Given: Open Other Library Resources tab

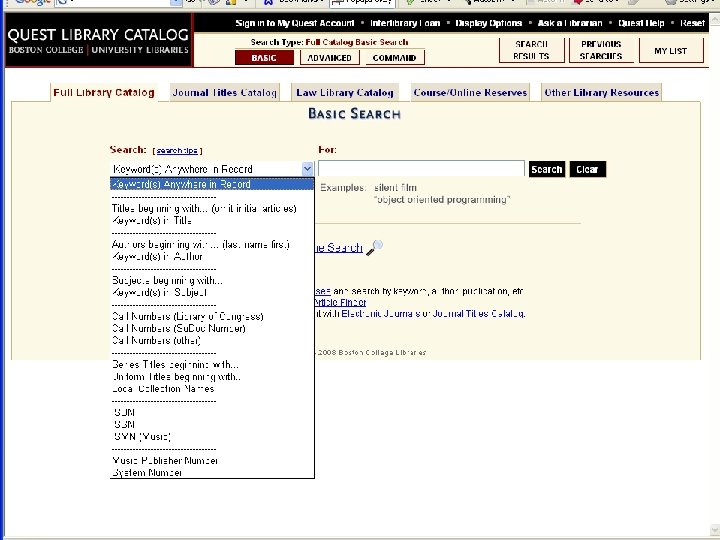Looking at the screenshot, I should [602, 93].
